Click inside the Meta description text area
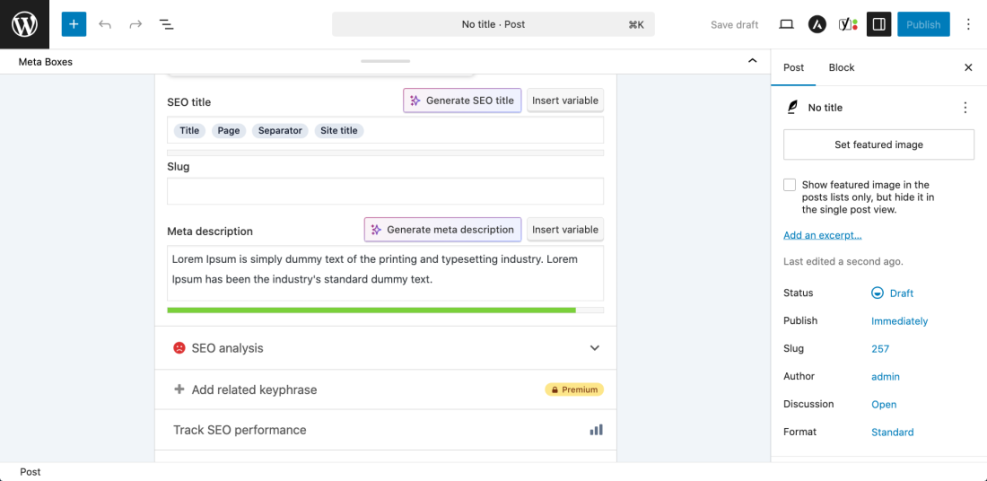Screen dimensions: 987x481 point(385,273)
